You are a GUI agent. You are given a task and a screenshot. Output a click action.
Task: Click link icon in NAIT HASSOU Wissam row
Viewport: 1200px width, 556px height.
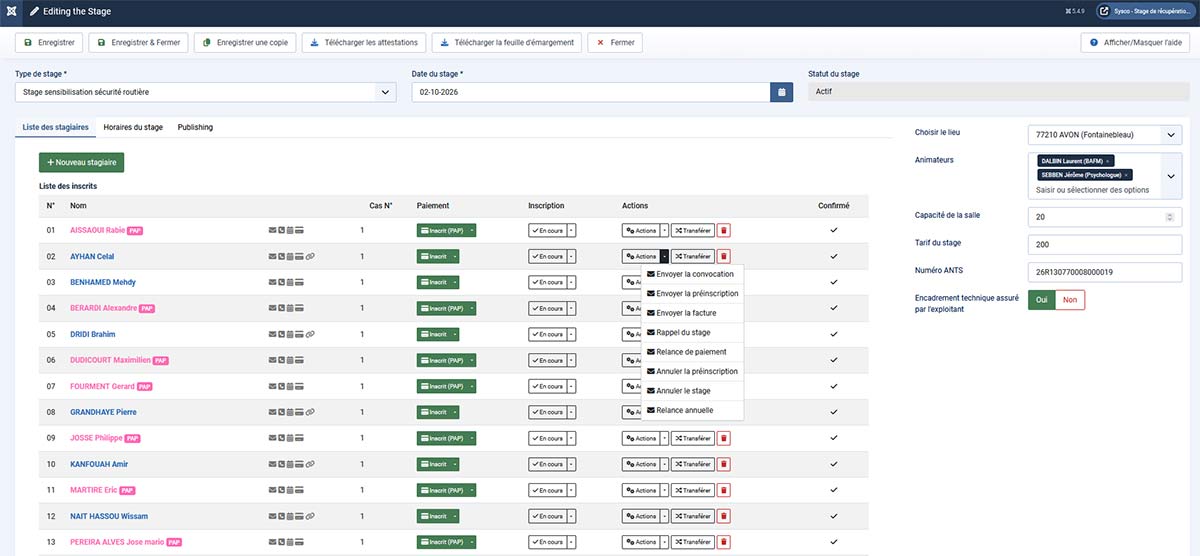(311, 516)
